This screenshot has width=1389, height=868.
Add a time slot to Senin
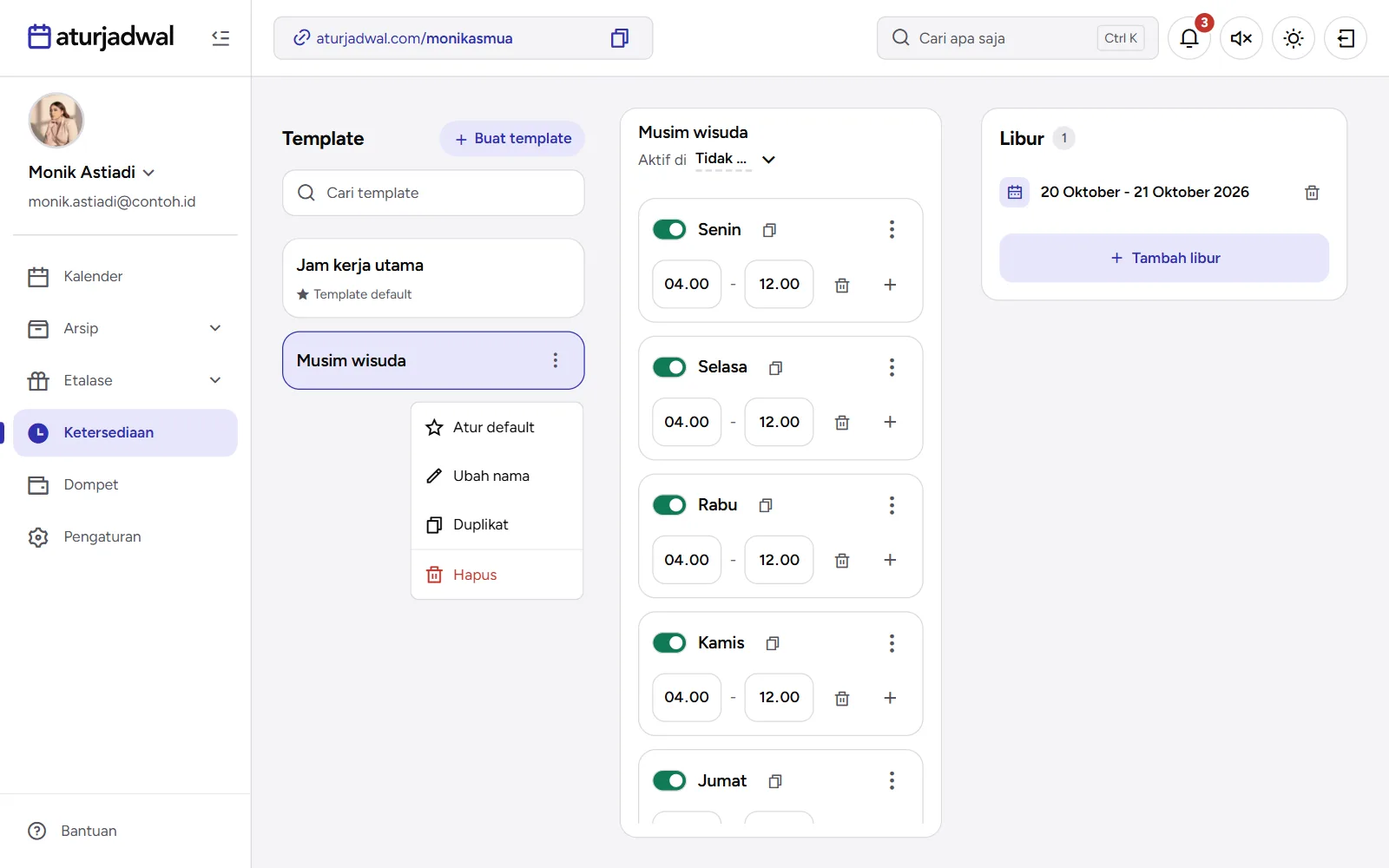pyautogui.click(x=890, y=285)
